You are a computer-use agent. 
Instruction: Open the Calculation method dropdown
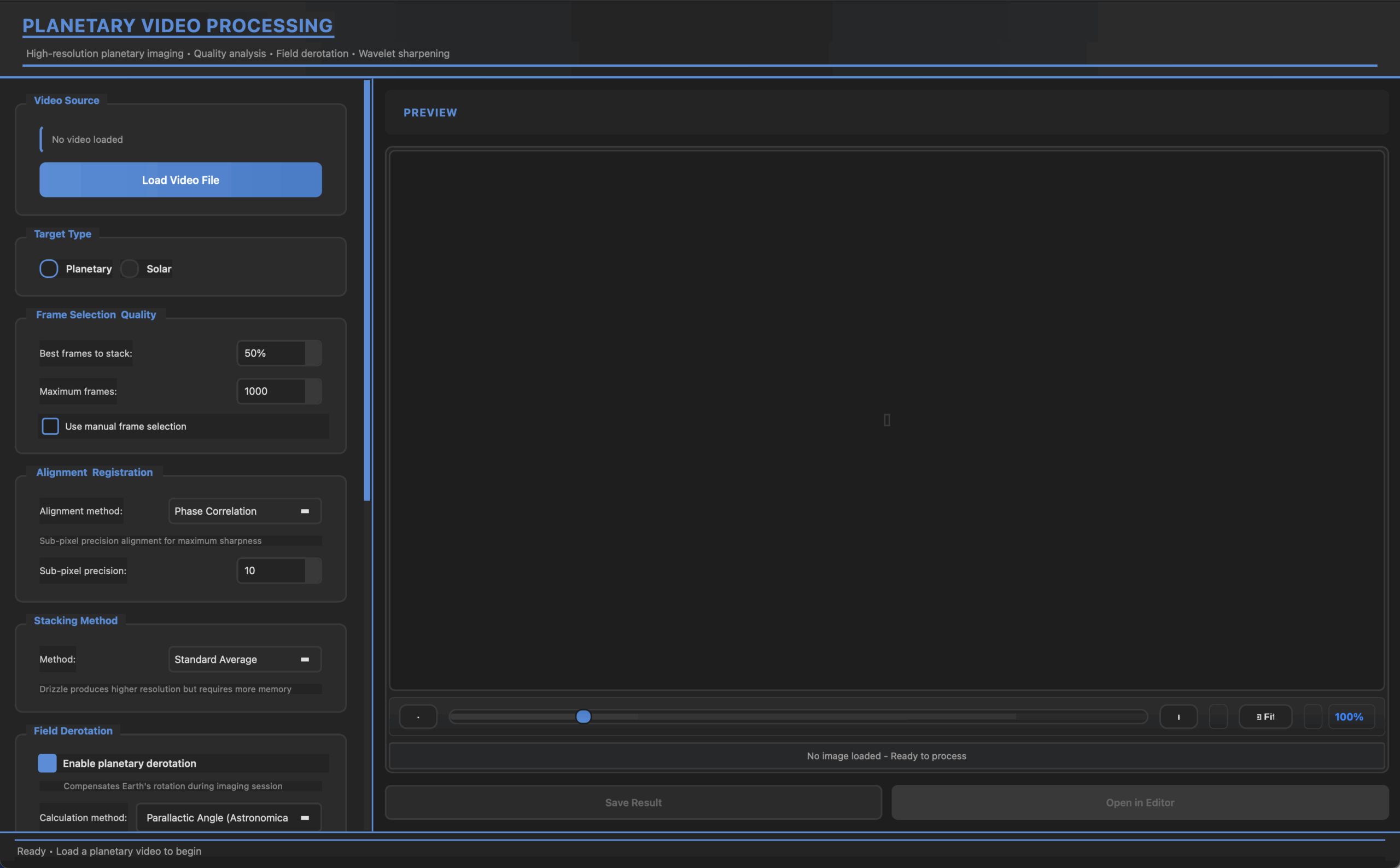click(228, 817)
